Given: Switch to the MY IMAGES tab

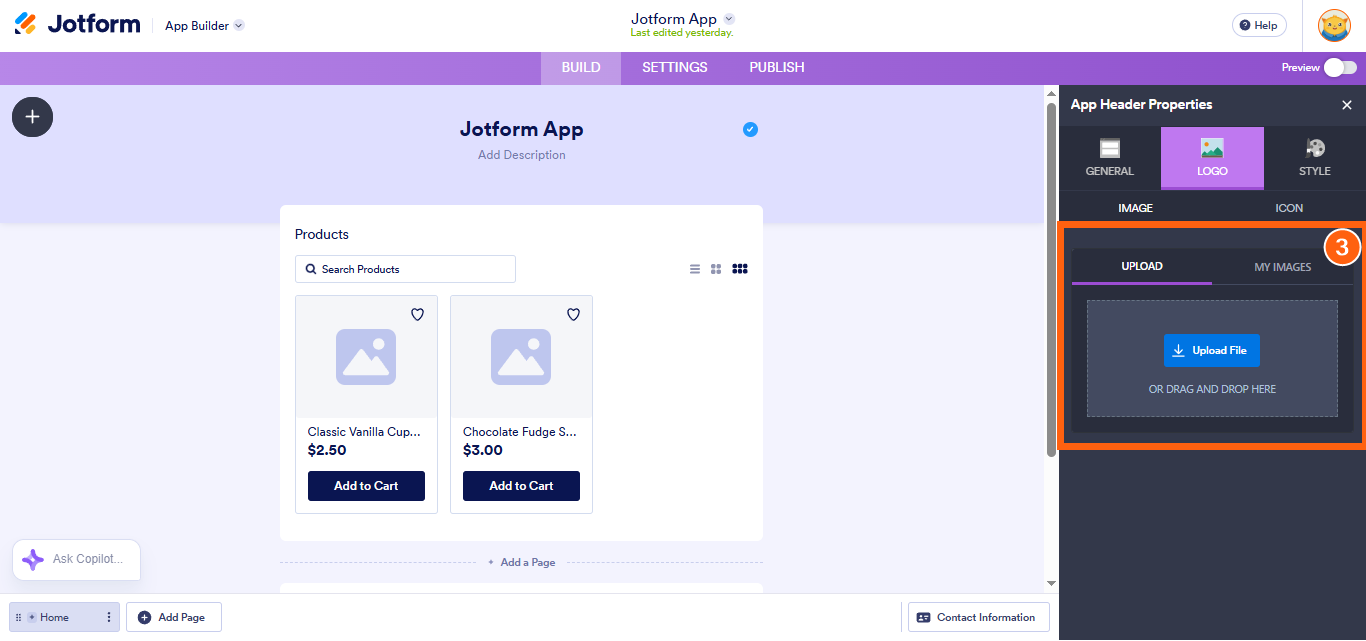Looking at the screenshot, I should 1283,267.
